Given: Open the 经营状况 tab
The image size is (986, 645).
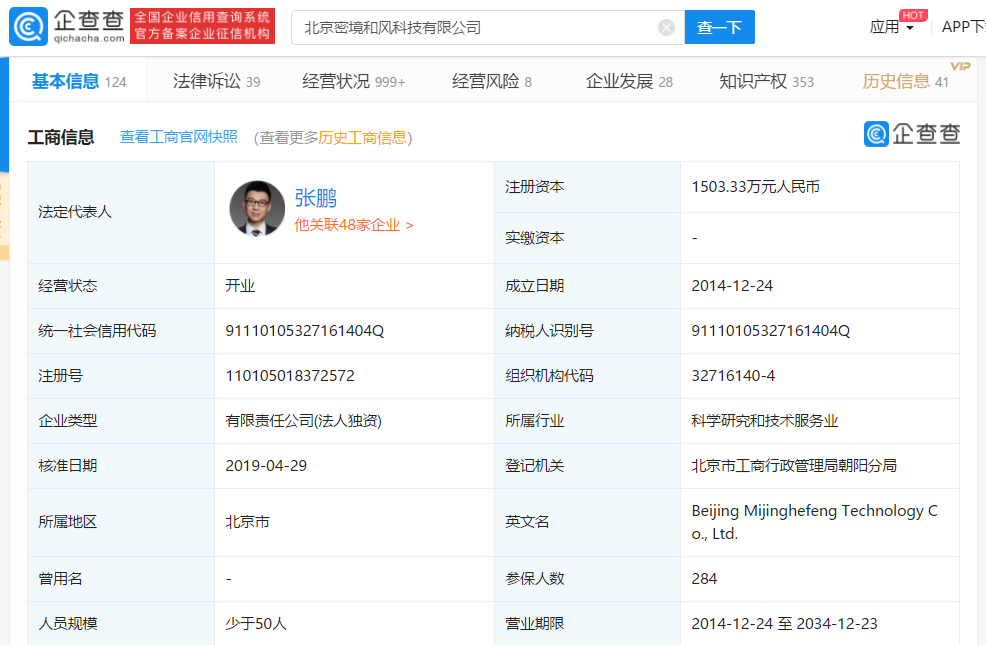Looking at the screenshot, I should (x=353, y=81).
